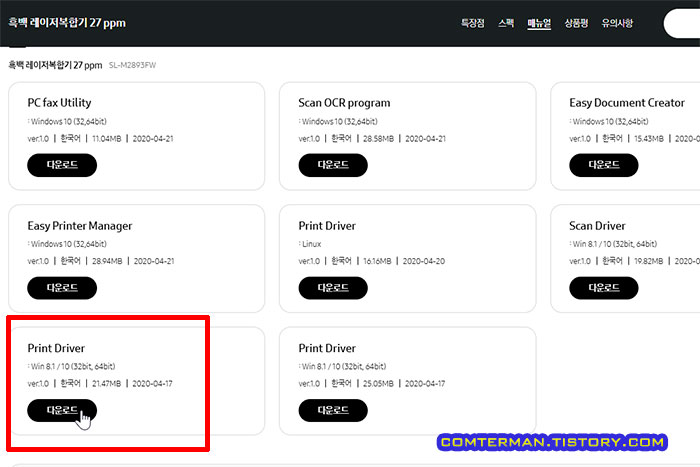Download the Scan Driver
Screen dimensions: 700x467
coord(604,288)
